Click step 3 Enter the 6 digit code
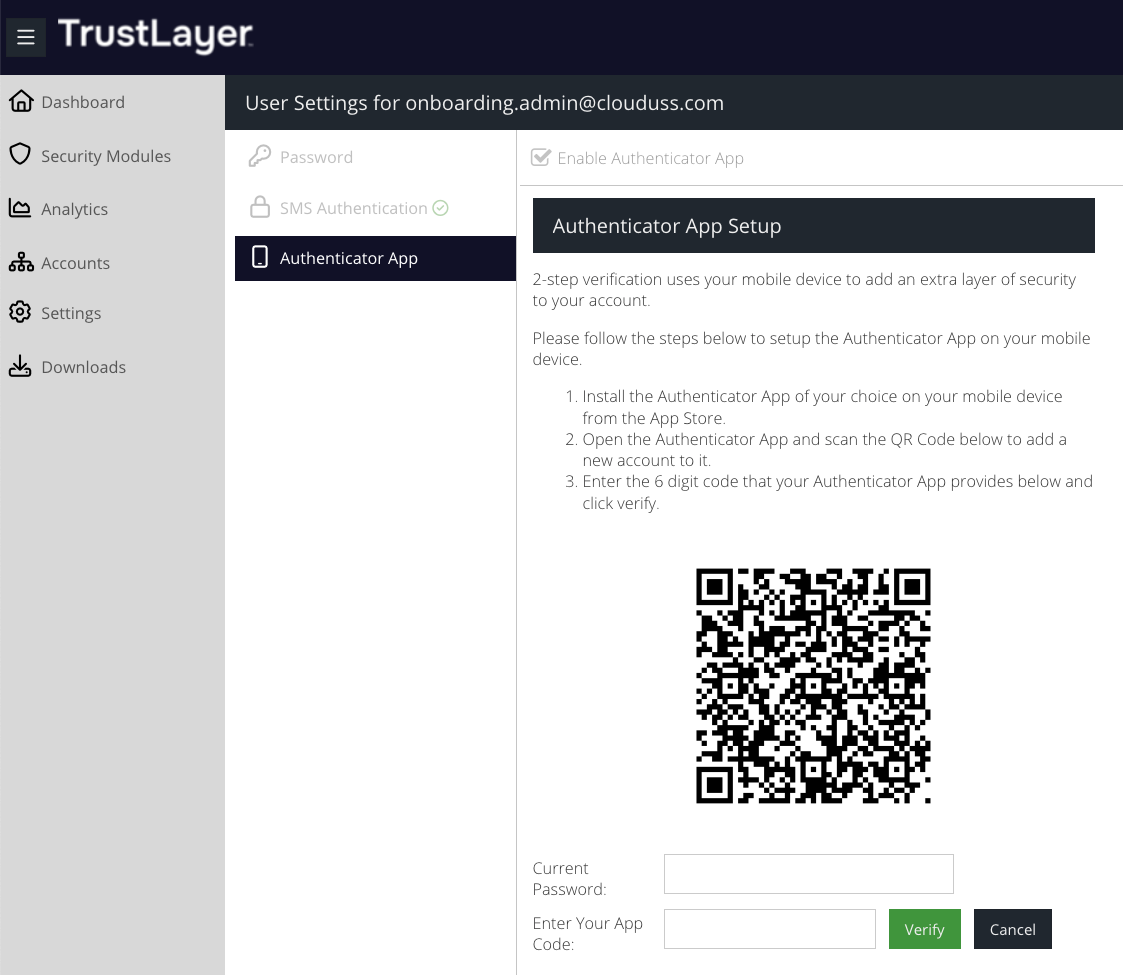The width and height of the screenshot is (1123, 975). pyautogui.click(x=837, y=492)
